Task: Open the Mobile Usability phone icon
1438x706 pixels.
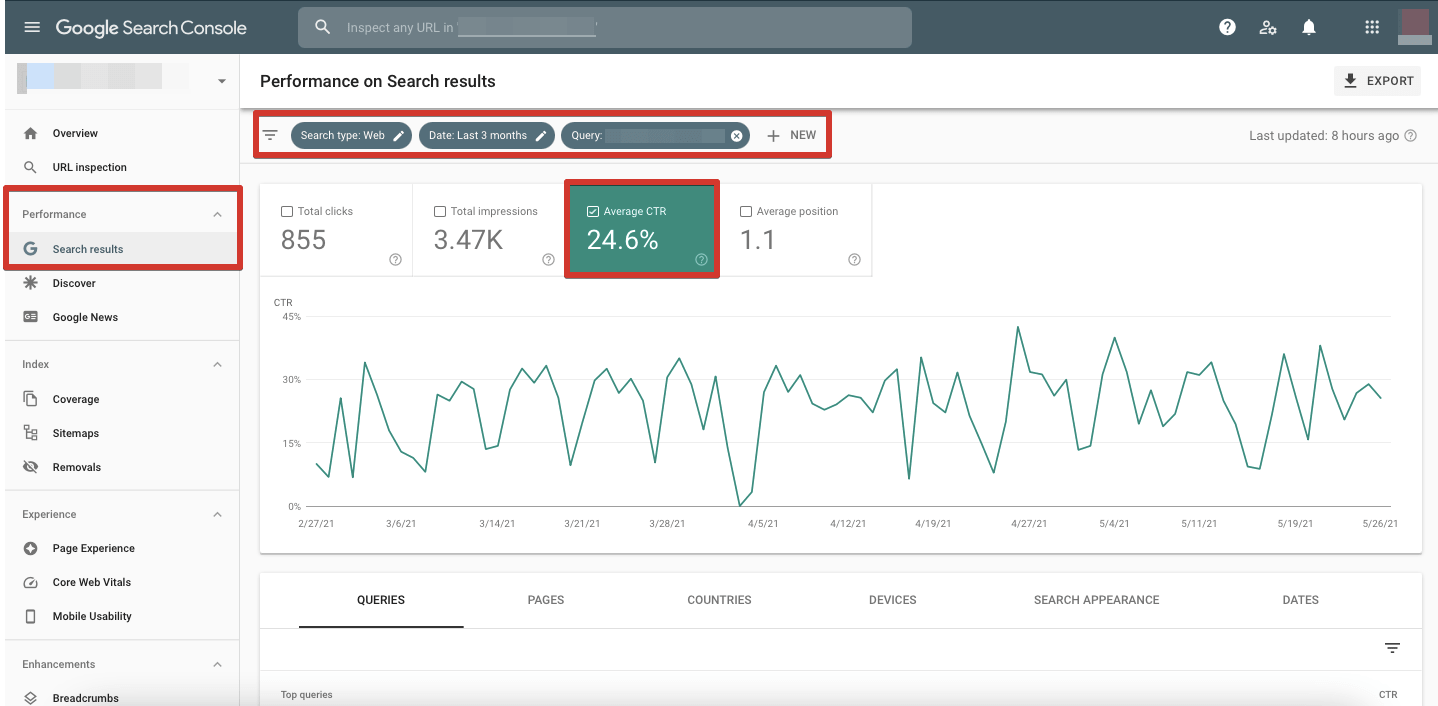Action: [31, 616]
